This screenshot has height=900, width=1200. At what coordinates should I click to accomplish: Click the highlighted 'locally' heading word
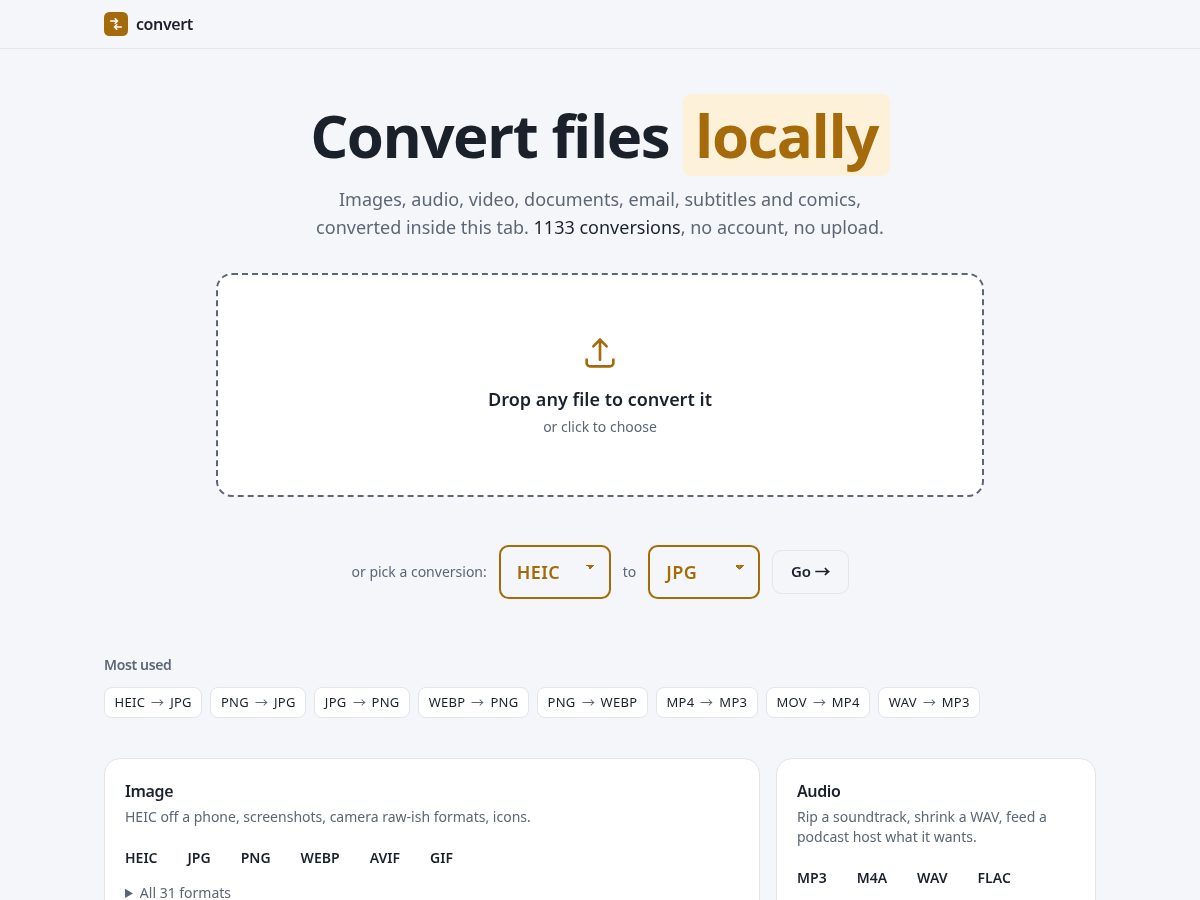786,136
